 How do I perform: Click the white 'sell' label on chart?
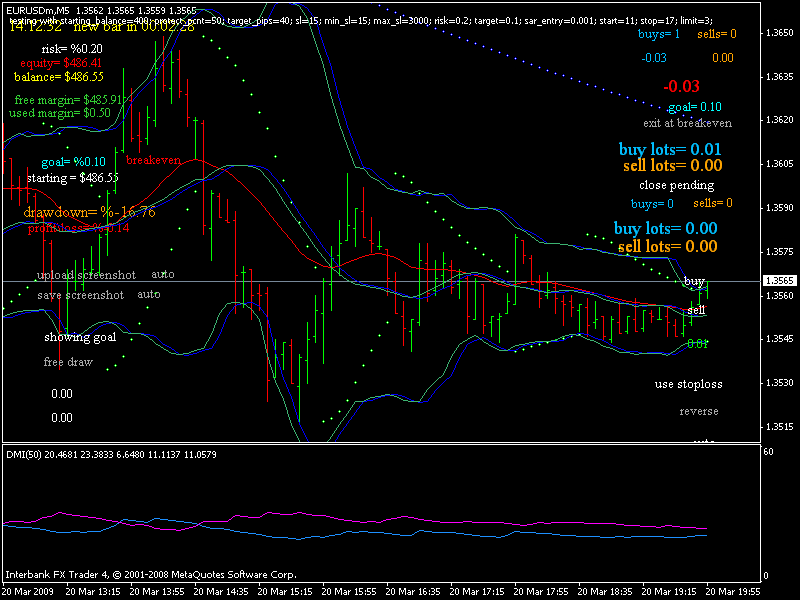(696, 310)
